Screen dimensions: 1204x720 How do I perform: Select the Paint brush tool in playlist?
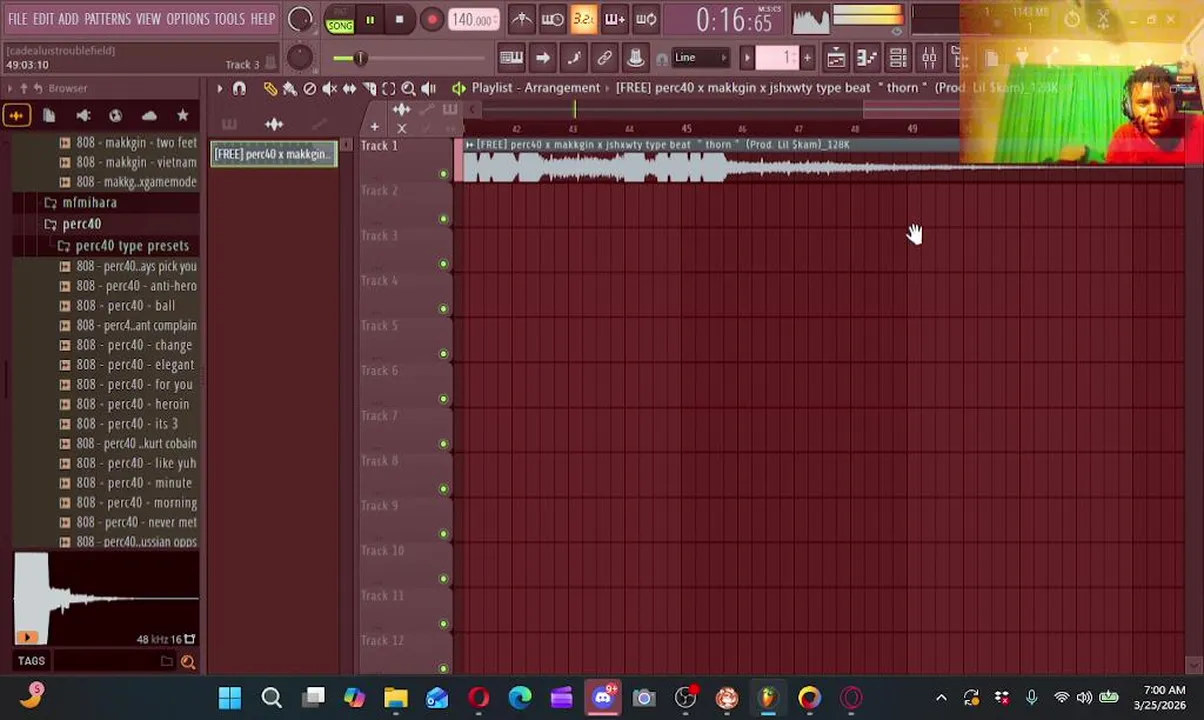click(x=290, y=89)
